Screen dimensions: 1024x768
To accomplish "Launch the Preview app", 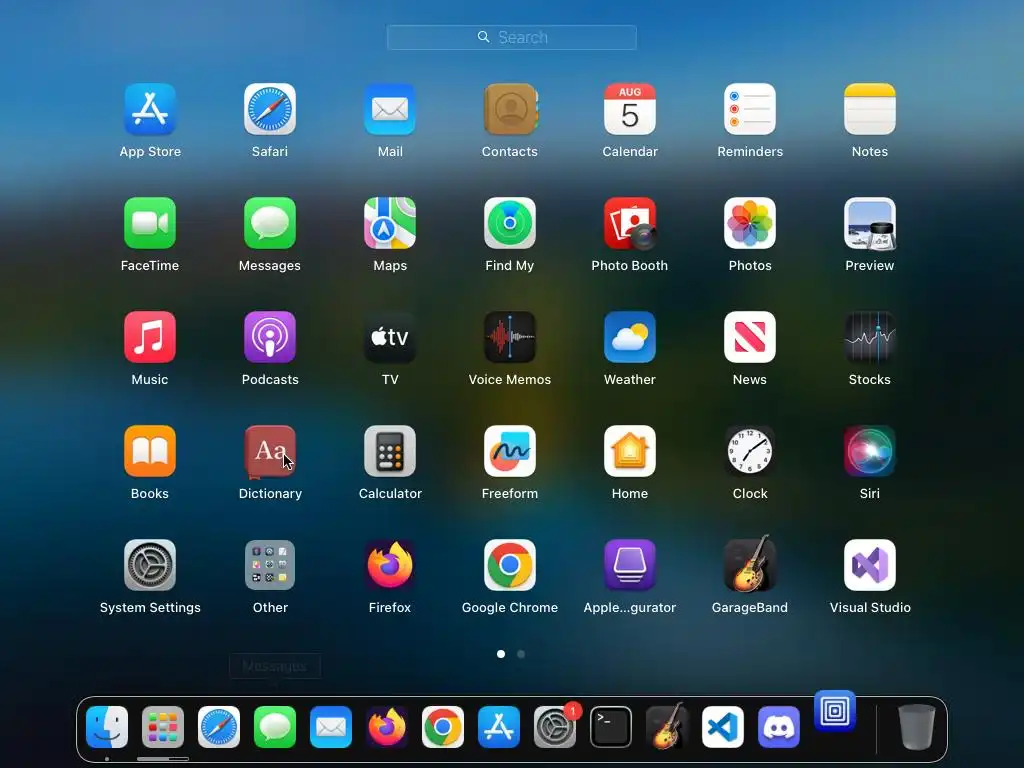I will pos(870,223).
